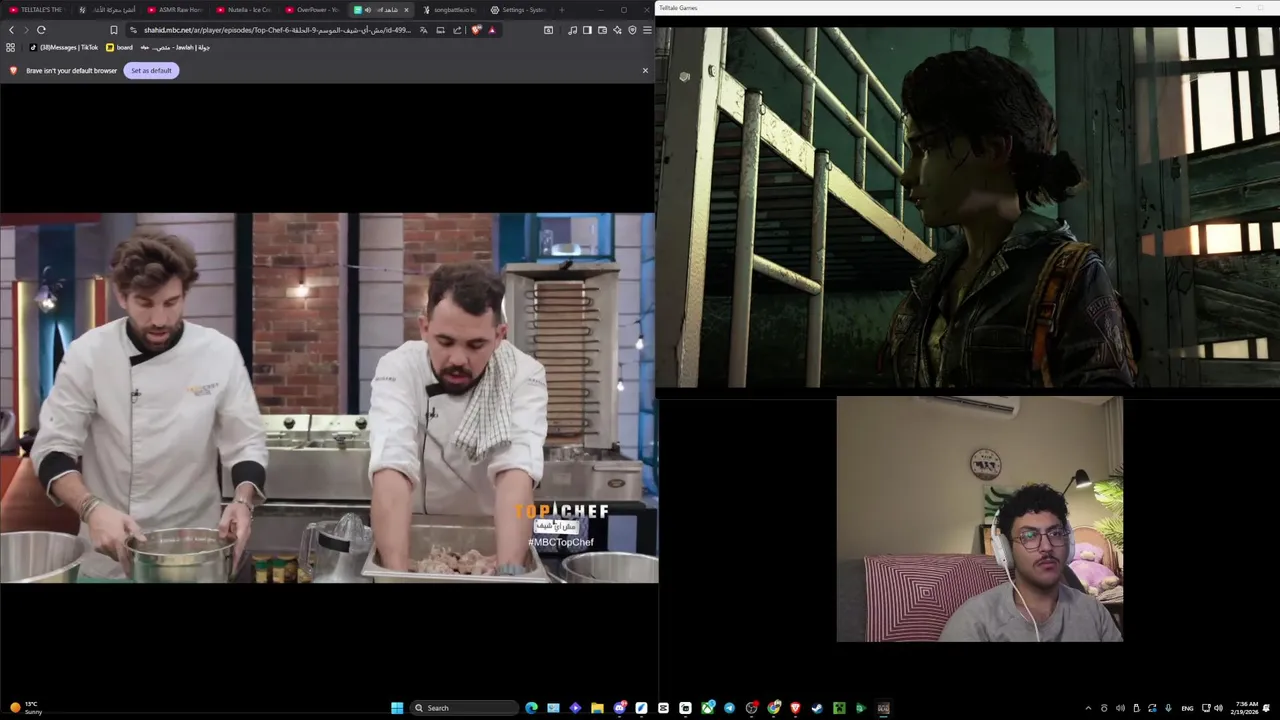
Task: Open site settings icon beside the URL
Action: (x=133, y=30)
